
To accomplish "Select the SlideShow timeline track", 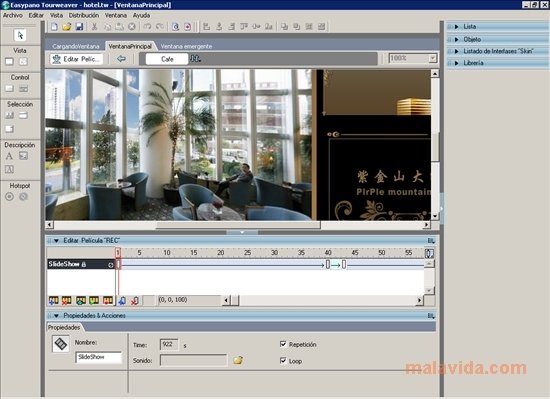I will click(x=81, y=264).
